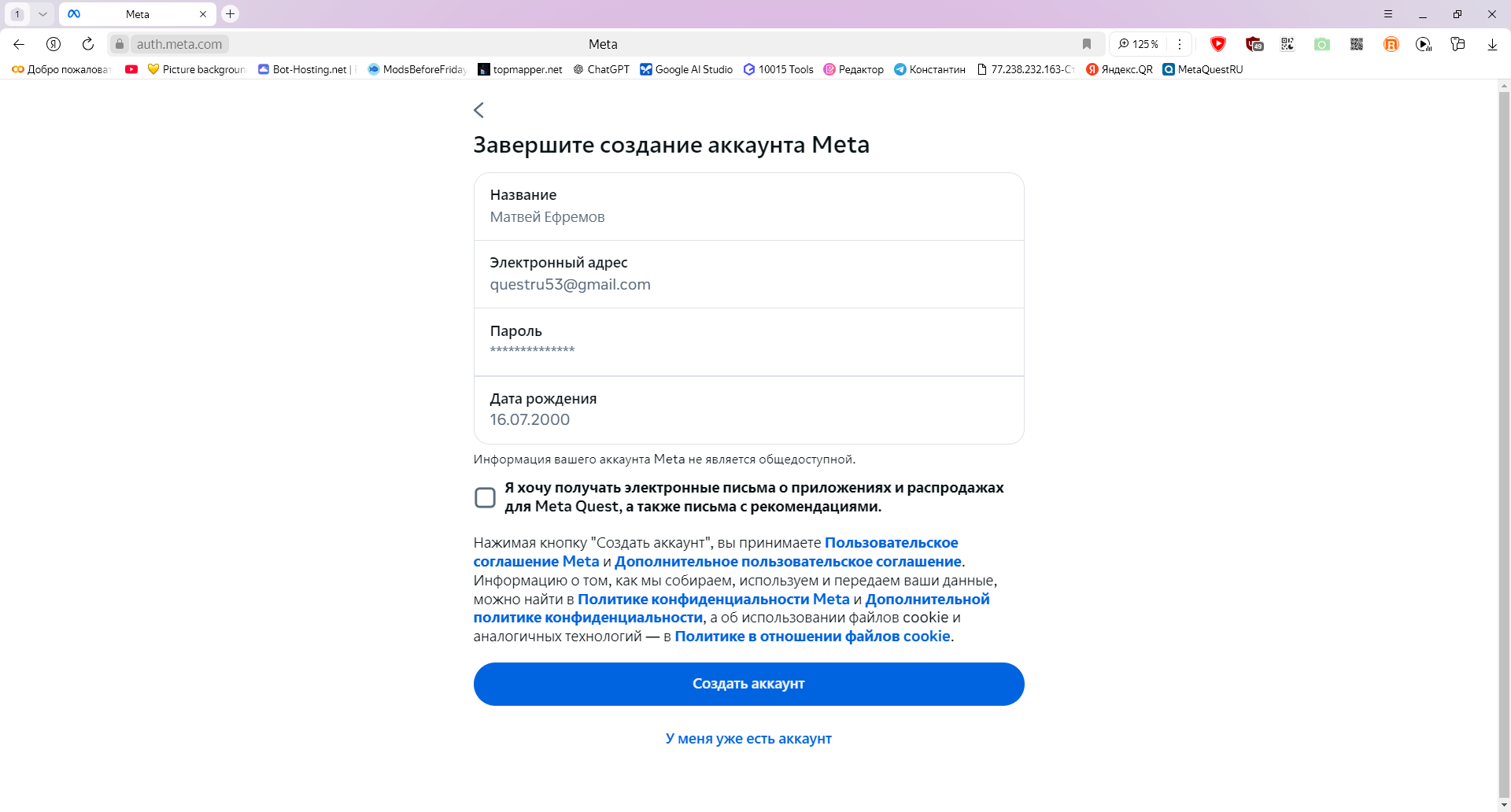Click the green camera screenshot extension

(1322, 44)
